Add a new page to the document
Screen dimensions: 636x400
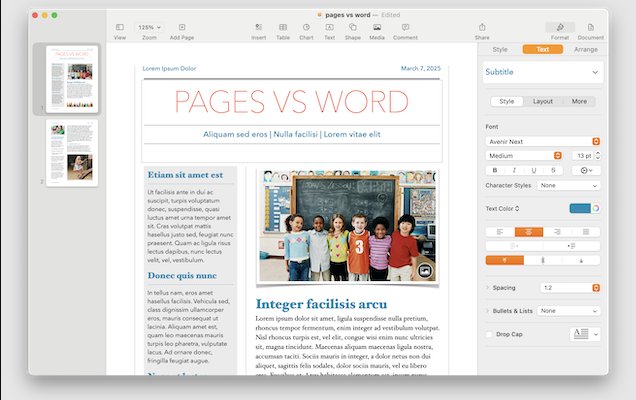[x=182, y=28]
